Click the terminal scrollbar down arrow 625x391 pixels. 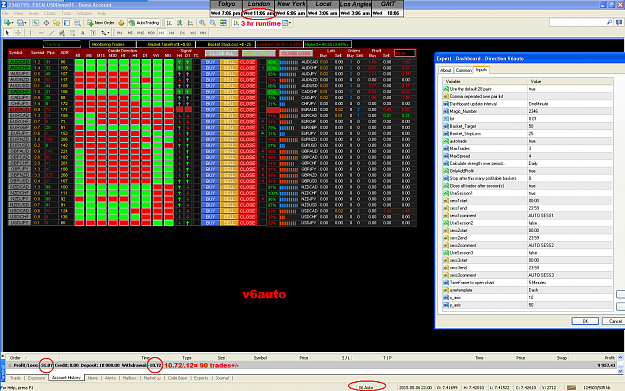620,371
